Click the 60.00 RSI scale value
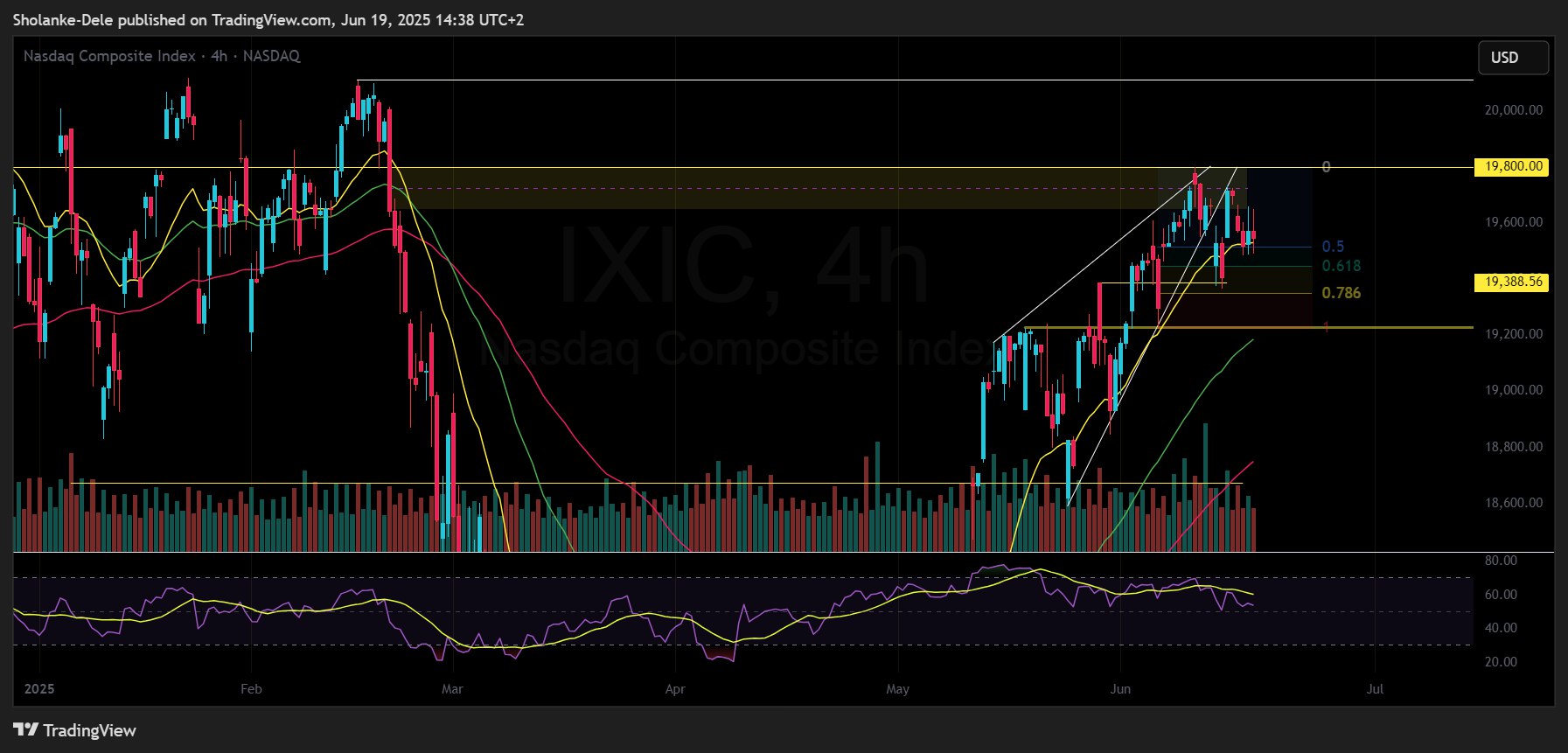Image resolution: width=1568 pixels, height=753 pixels. click(1501, 595)
